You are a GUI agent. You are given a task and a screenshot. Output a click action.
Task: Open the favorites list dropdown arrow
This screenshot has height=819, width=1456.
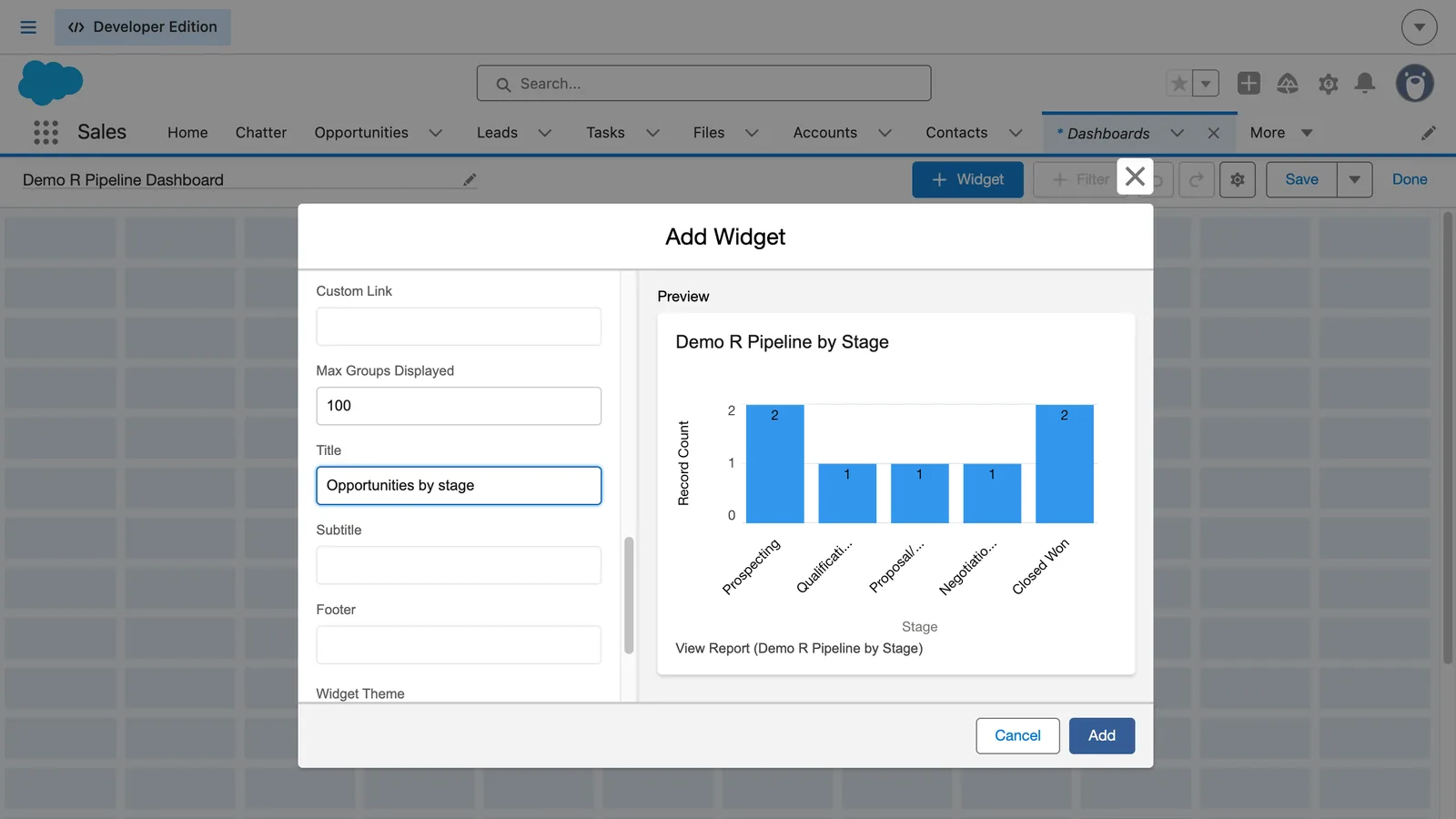(x=1206, y=84)
